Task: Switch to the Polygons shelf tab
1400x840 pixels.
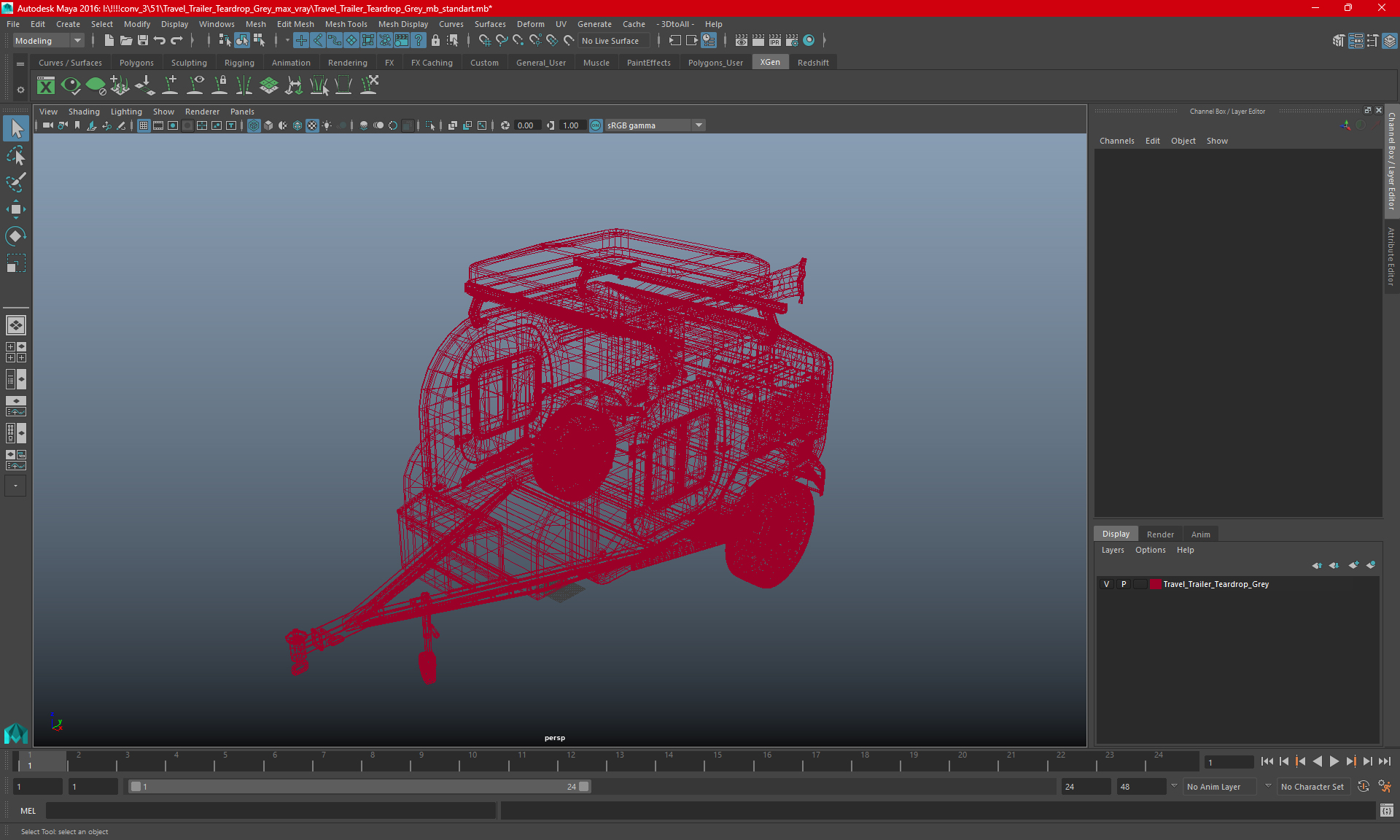Action: point(136,63)
